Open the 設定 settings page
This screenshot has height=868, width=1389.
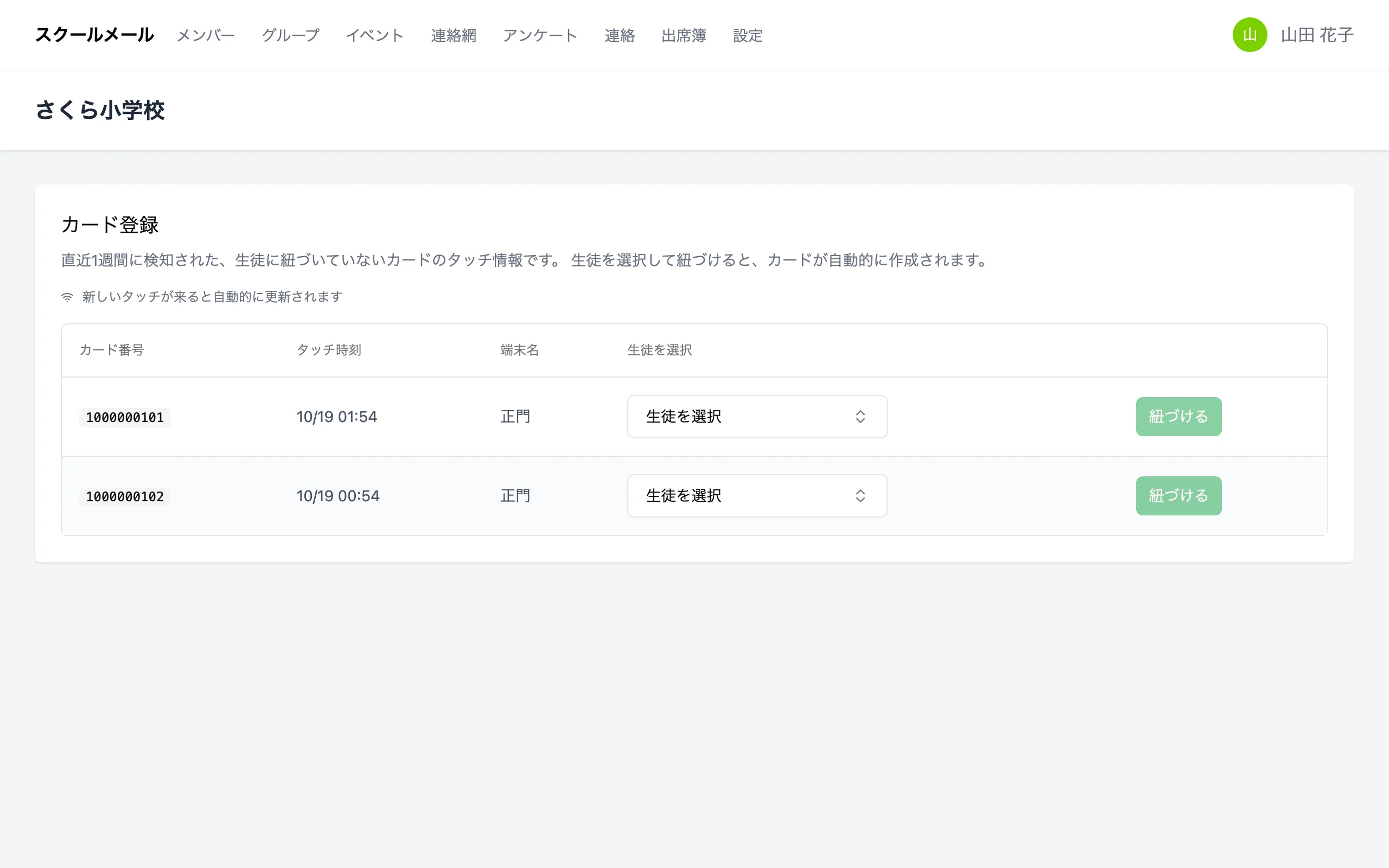pyautogui.click(x=748, y=36)
